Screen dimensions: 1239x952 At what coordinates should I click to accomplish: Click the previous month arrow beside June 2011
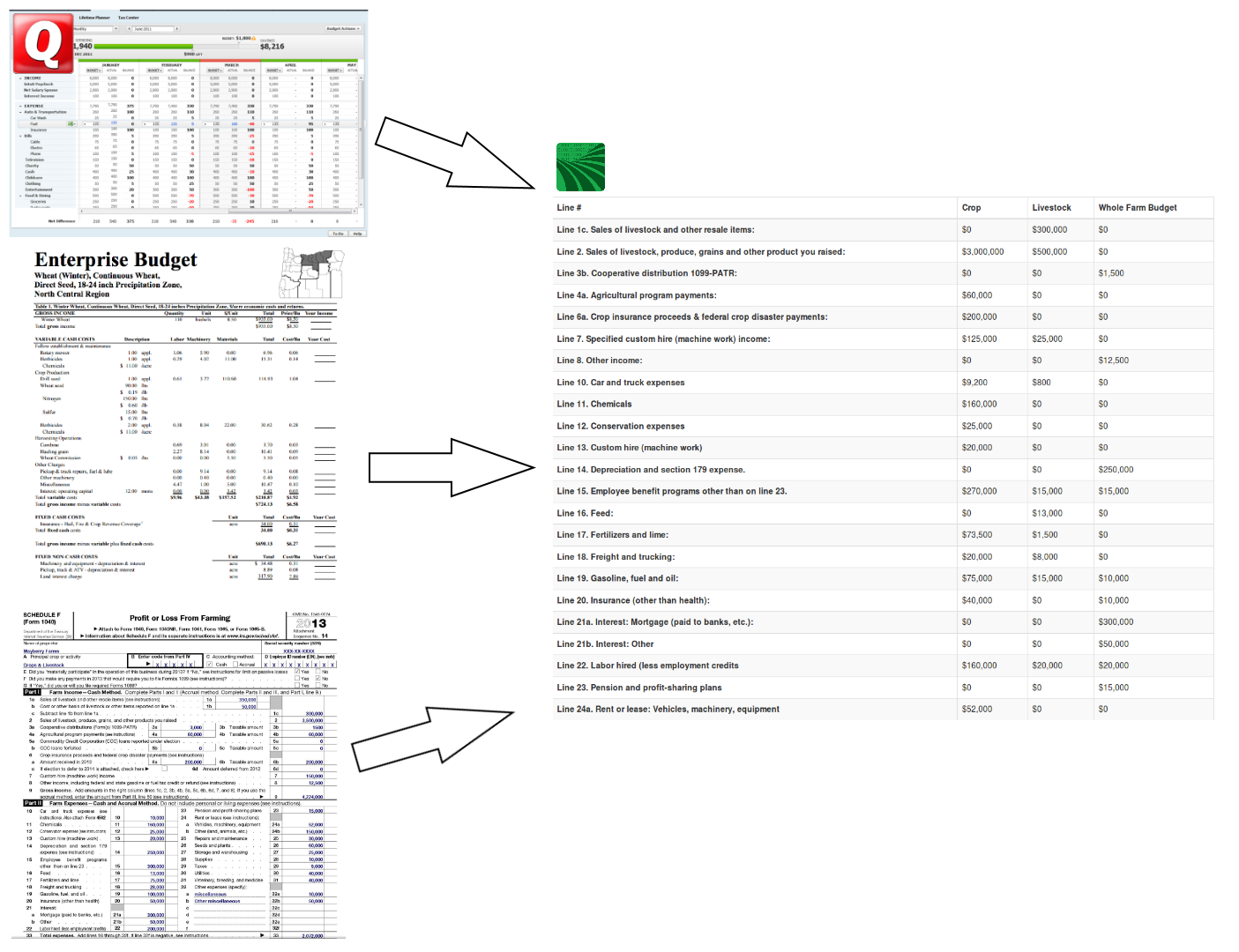pyautogui.click(x=130, y=29)
